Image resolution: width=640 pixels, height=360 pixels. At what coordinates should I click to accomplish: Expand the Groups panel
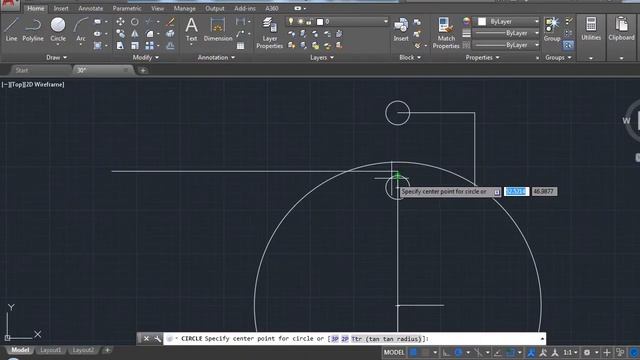coord(558,58)
